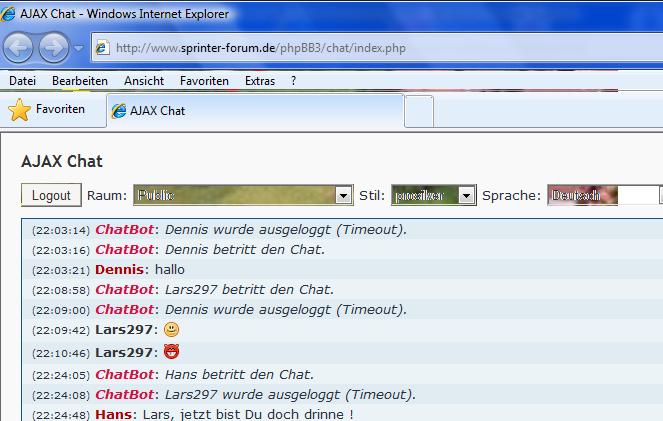Open the Sprache language dropdown
The height and width of the screenshot is (421, 663).
point(603,196)
